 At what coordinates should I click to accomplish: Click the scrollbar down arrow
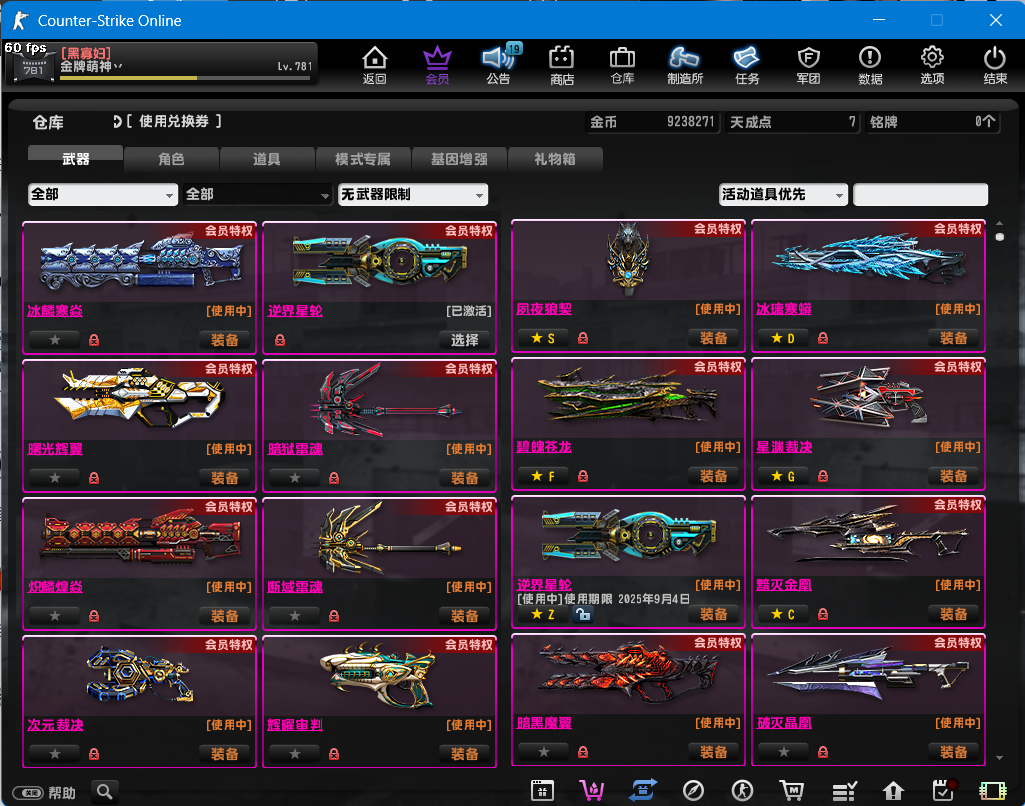pyautogui.click(x=1000, y=758)
